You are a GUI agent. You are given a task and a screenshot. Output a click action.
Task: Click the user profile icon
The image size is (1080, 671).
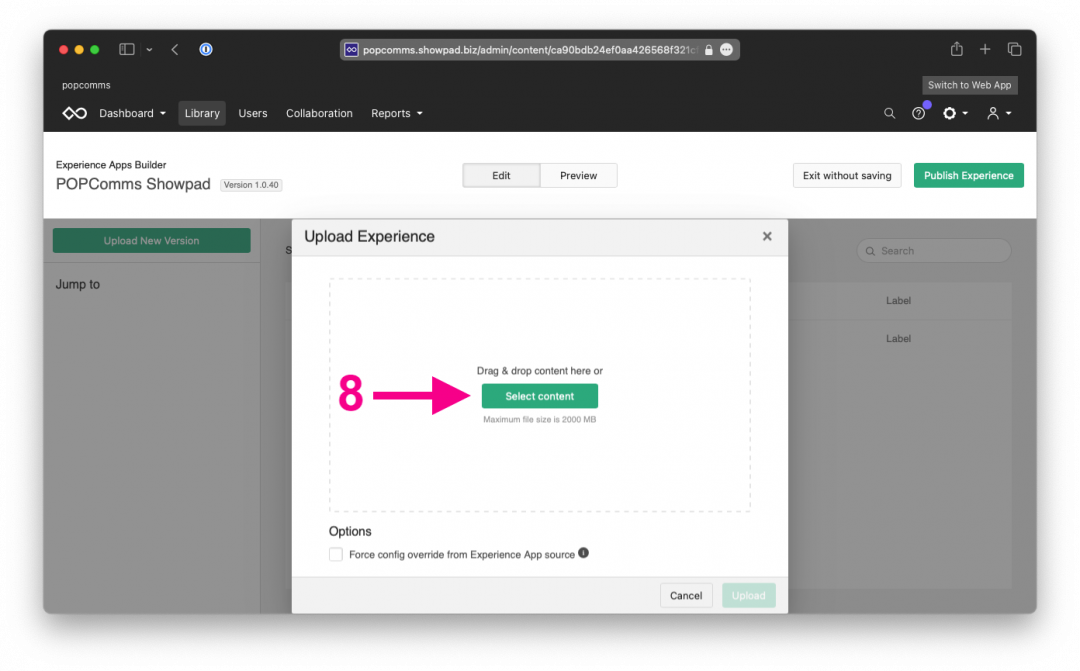(993, 113)
